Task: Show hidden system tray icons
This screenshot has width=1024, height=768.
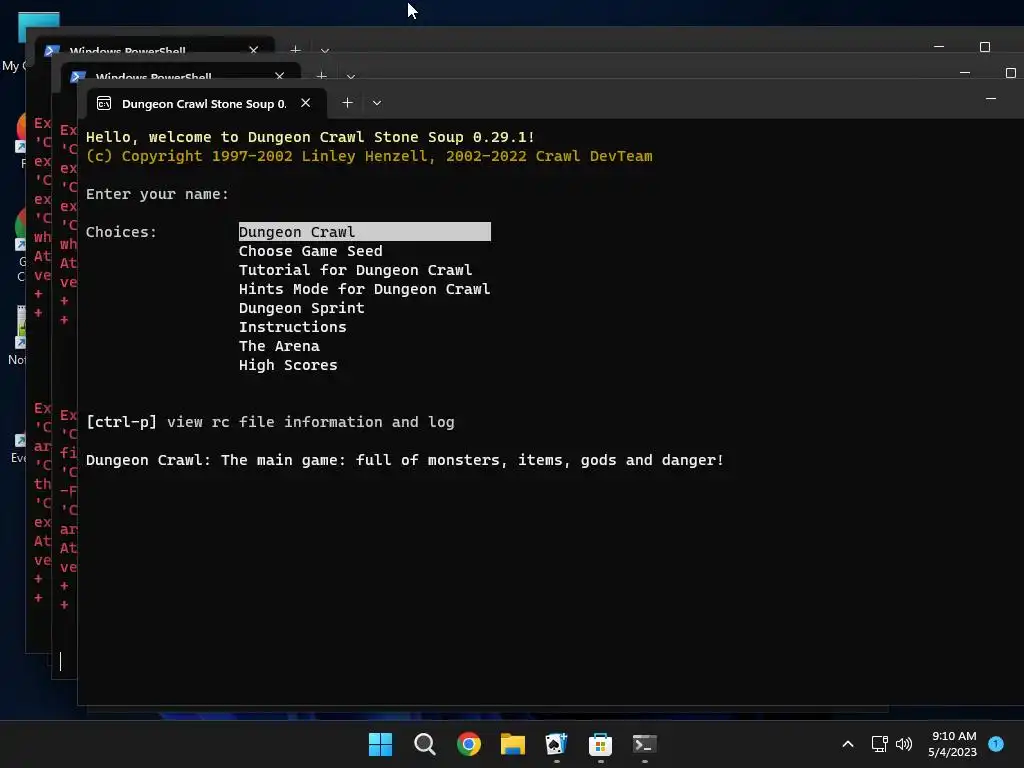Action: pyautogui.click(x=848, y=744)
